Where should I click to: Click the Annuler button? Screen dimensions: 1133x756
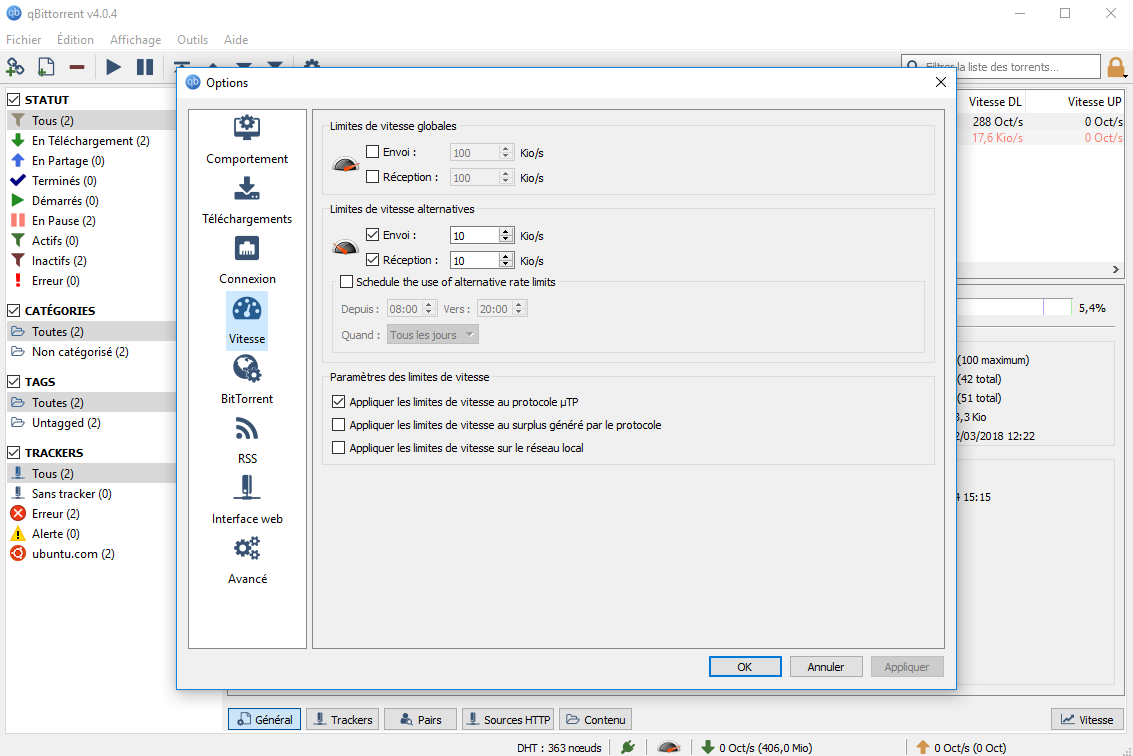(826, 666)
